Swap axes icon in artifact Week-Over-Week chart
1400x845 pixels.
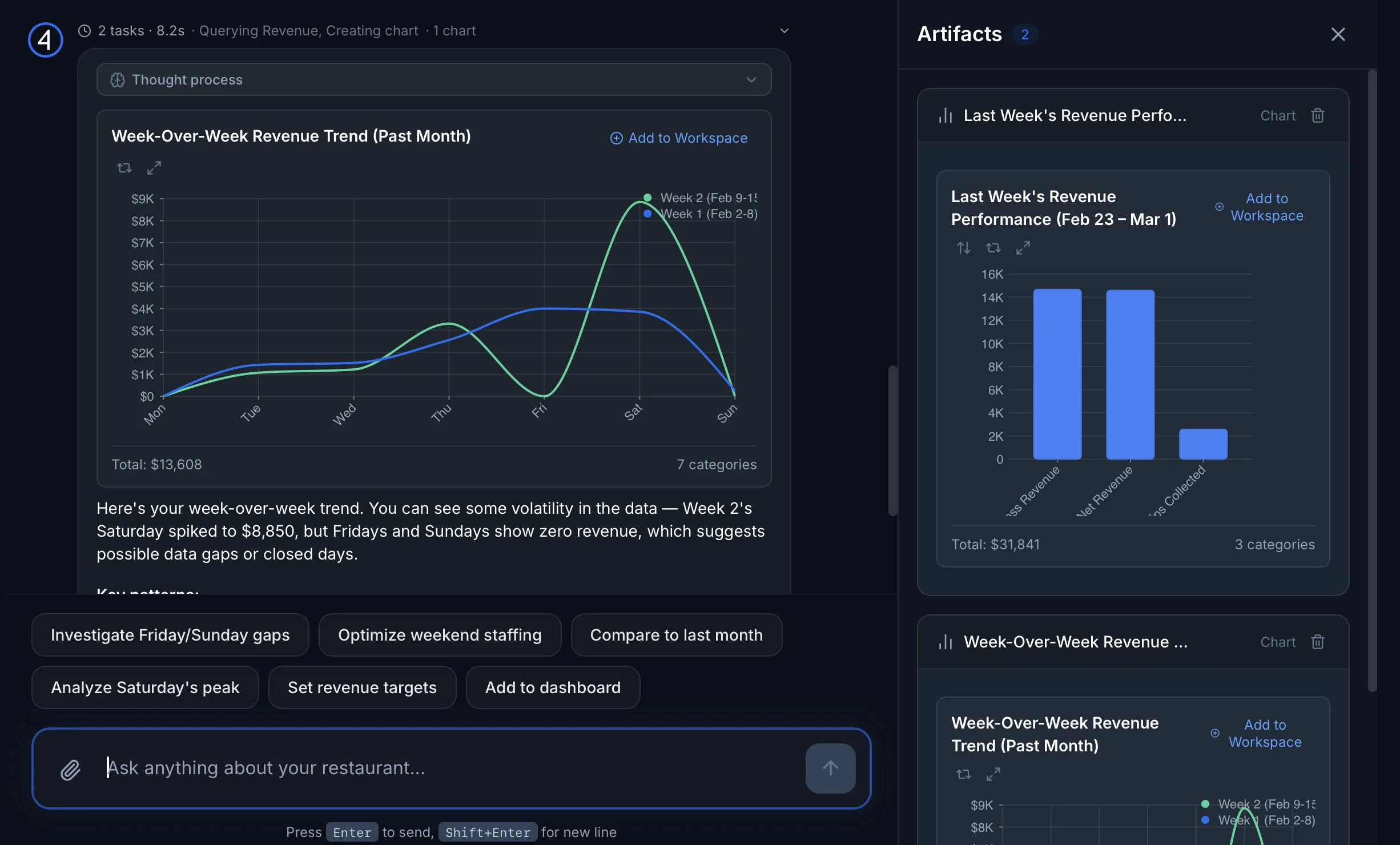point(964,774)
